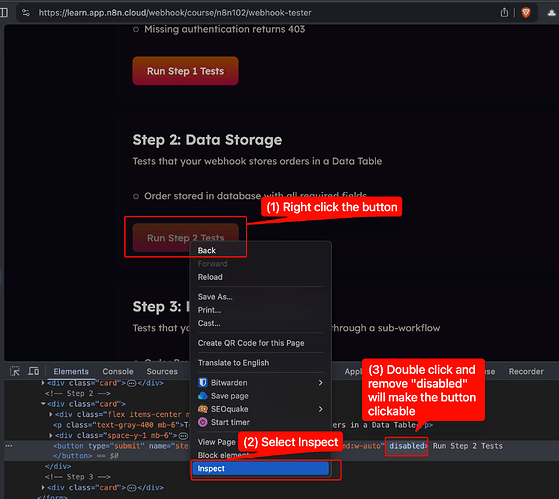559x499 pixels.
Task: Click the private window icon at top right
Action: pos(552,13)
